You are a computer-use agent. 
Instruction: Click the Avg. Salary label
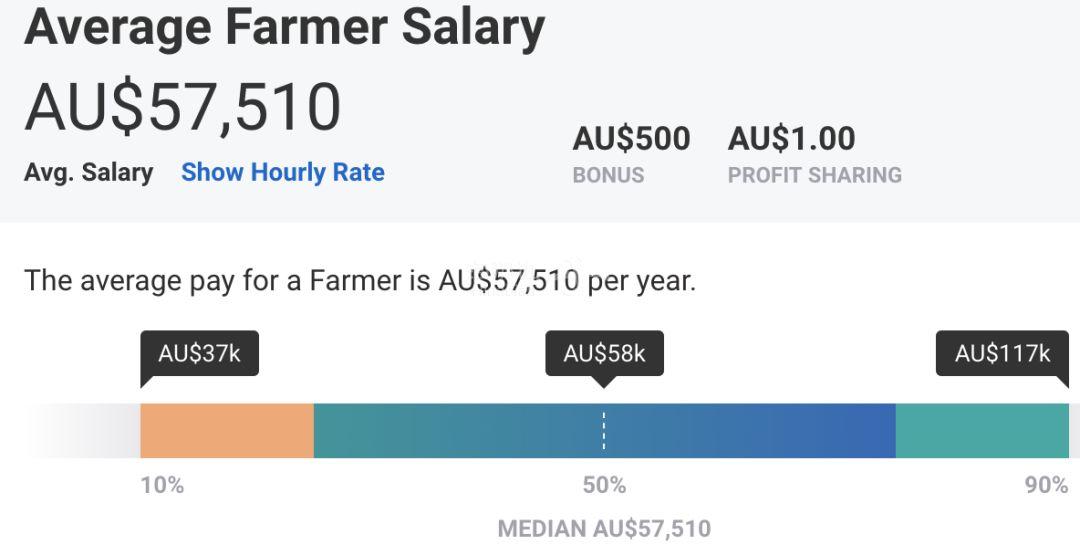[89, 172]
